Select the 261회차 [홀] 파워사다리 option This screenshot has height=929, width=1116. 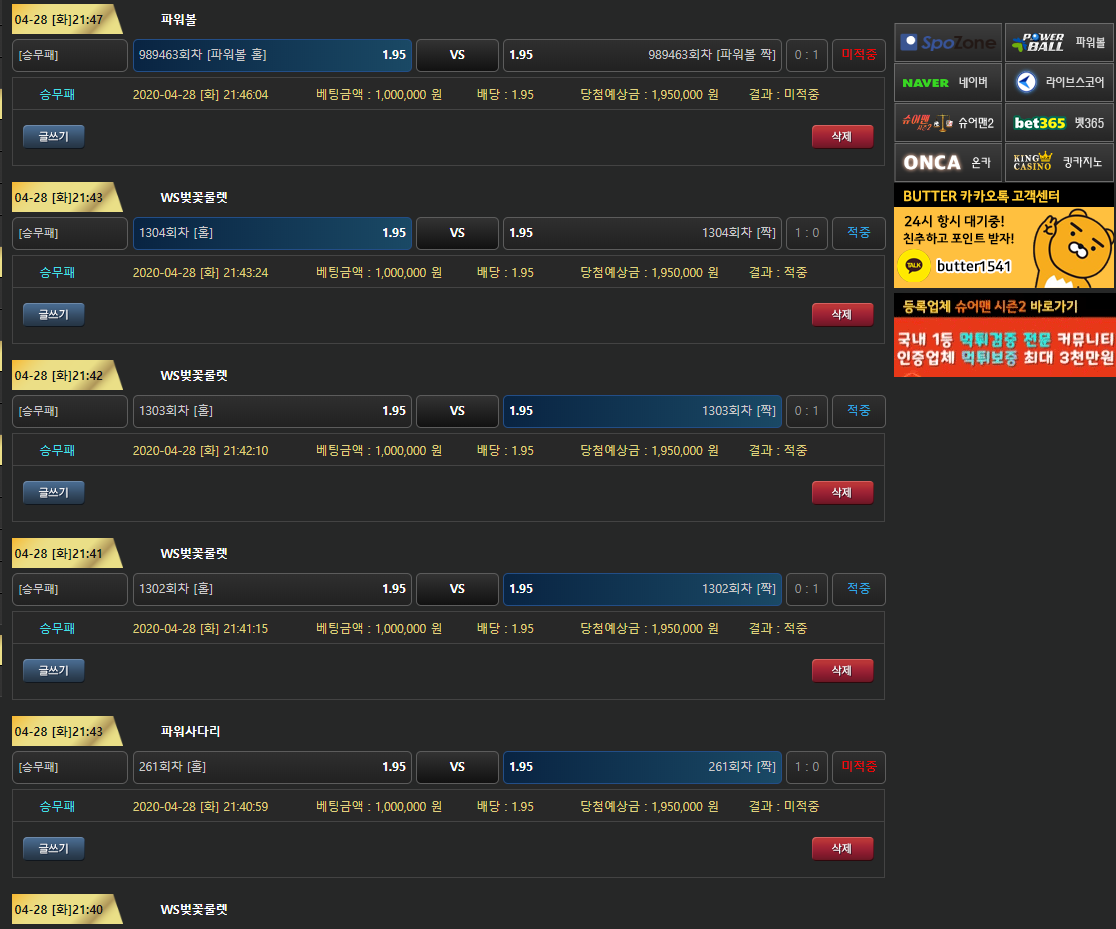click(x=272, y=767)
